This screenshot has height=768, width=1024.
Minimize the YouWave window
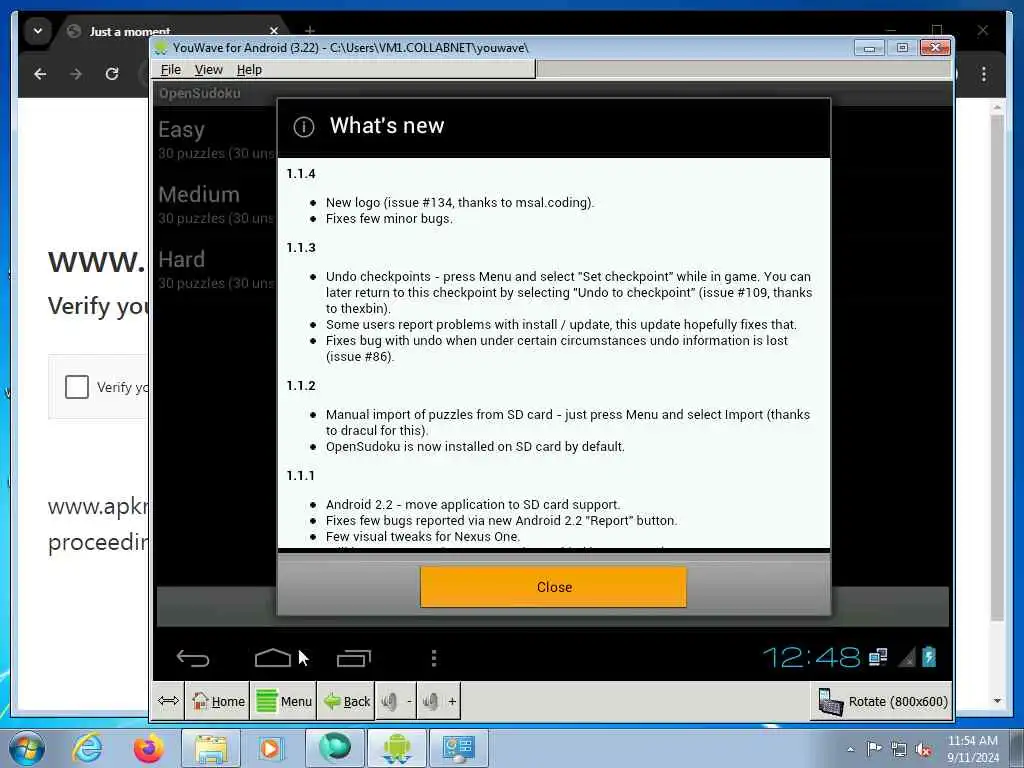pyautogui.click(x=869, y=48)
